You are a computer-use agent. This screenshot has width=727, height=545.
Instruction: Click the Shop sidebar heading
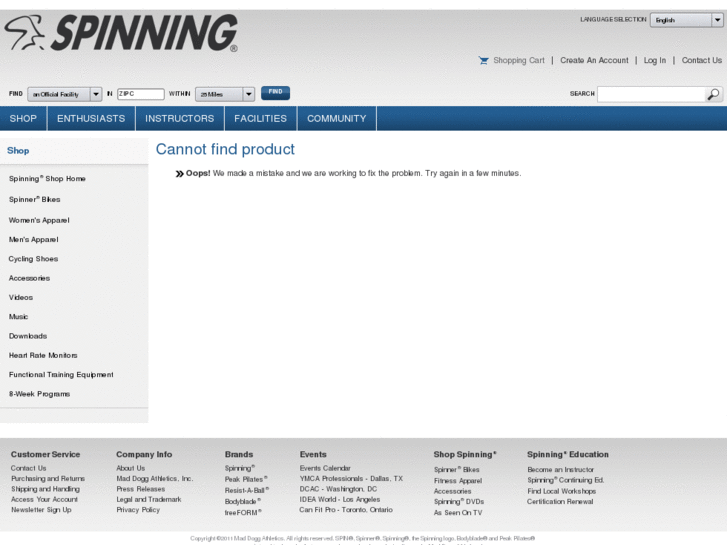(18, 151)
